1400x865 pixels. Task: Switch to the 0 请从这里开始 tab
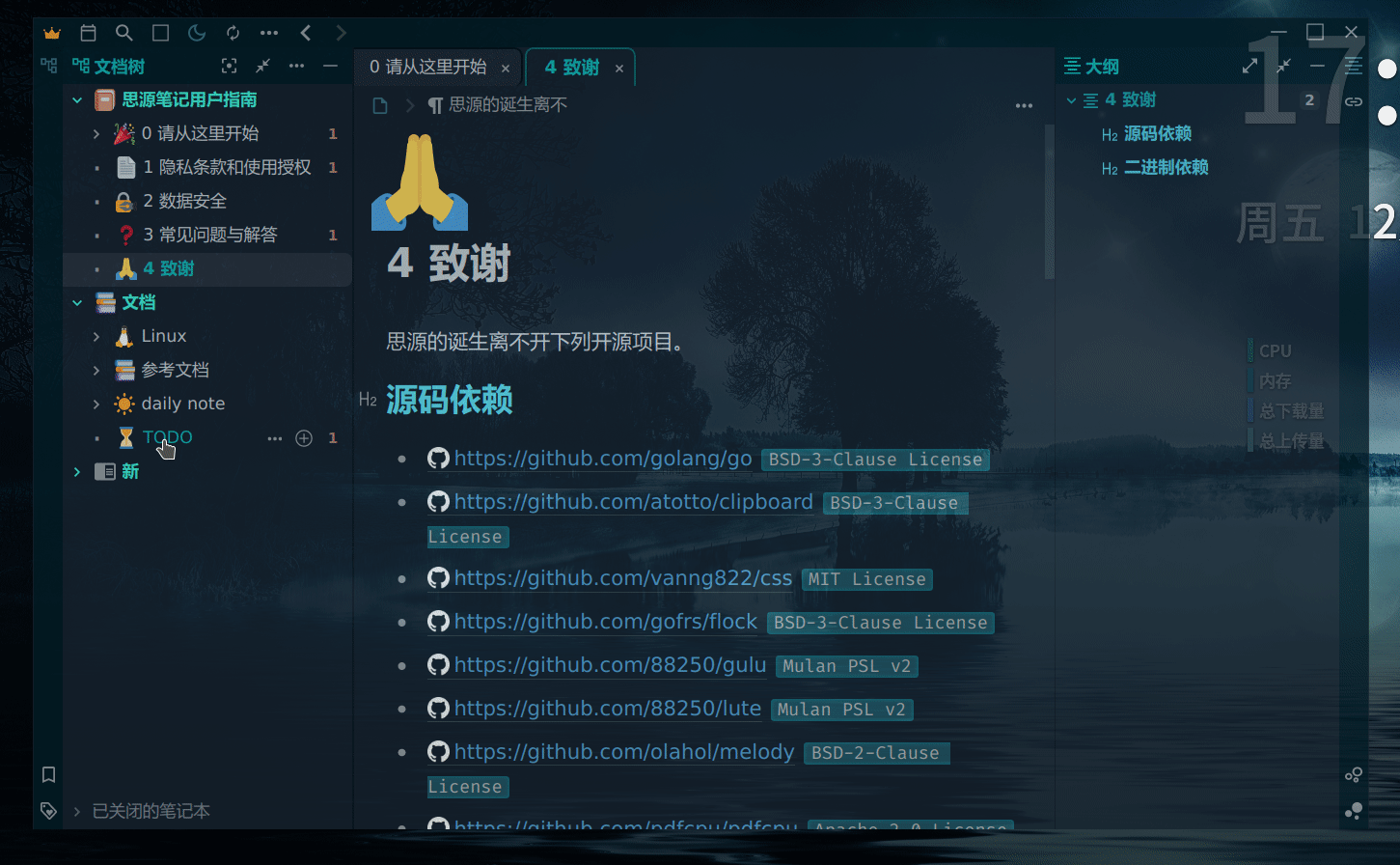point(427,67)
